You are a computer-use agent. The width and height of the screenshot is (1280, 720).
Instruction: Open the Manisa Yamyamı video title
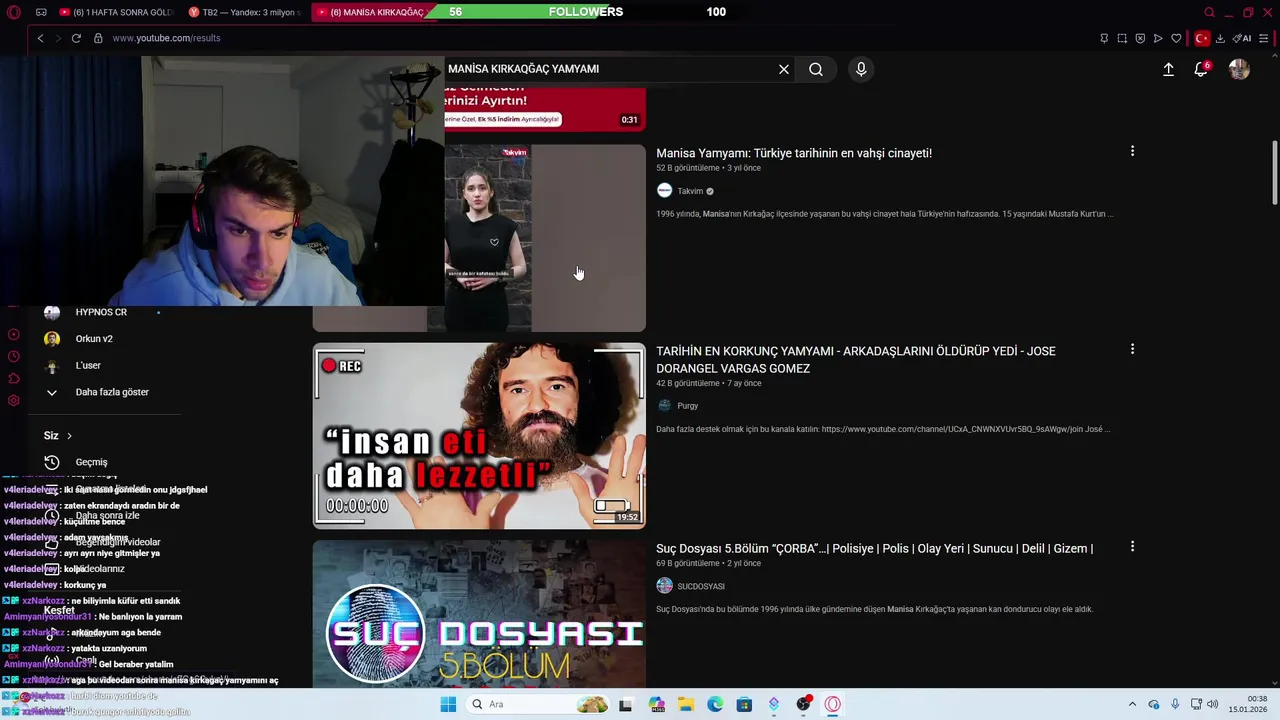point(794,153)
